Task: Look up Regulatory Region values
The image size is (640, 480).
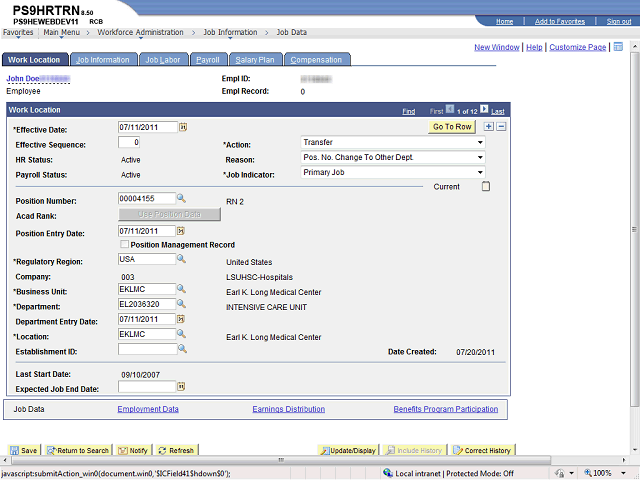Action: coord(181,259)
